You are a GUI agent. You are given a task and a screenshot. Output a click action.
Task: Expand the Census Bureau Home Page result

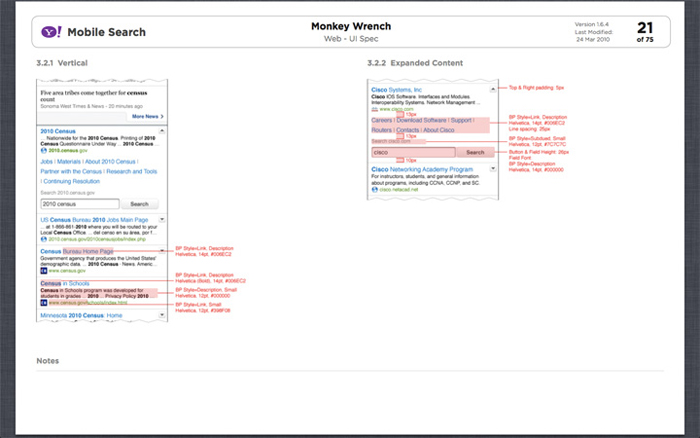click(162, 251)
